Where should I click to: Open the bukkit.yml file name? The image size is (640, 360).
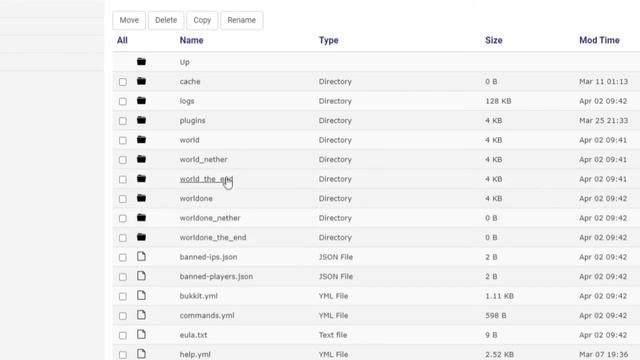198,296
